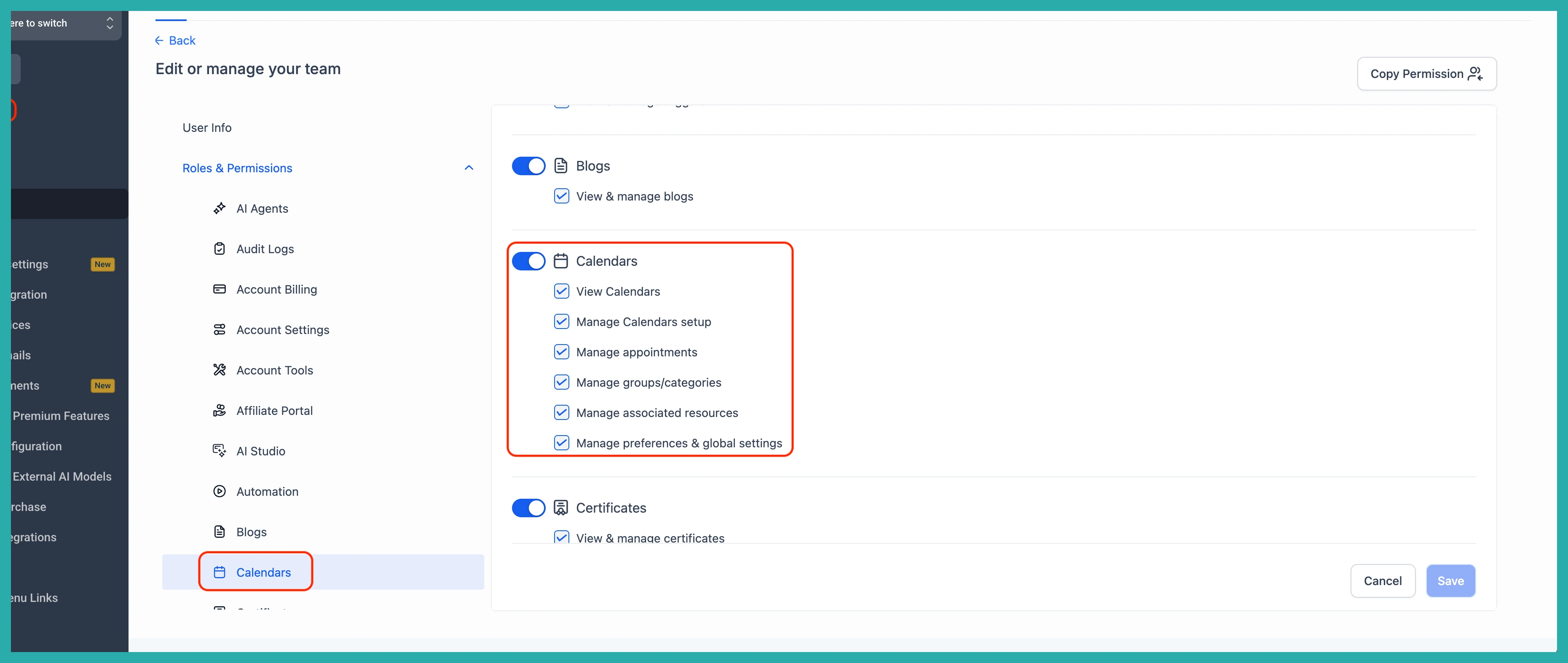Image resolution: width=1568 pixels, height=663 pixels.
Task: Click the Calendars section heading text
Action: coord(606,261)
